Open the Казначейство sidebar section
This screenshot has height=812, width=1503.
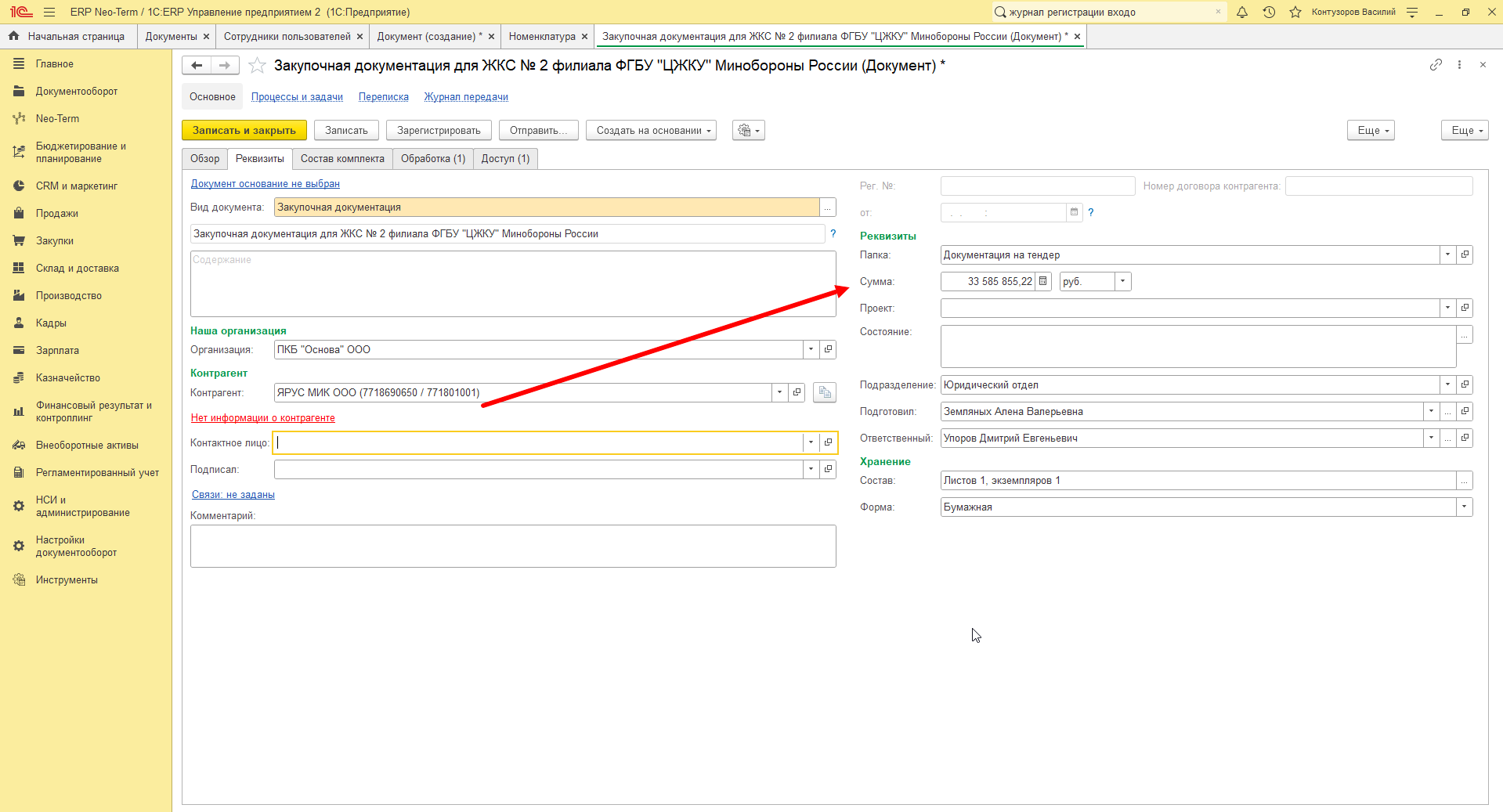[68, 378]
